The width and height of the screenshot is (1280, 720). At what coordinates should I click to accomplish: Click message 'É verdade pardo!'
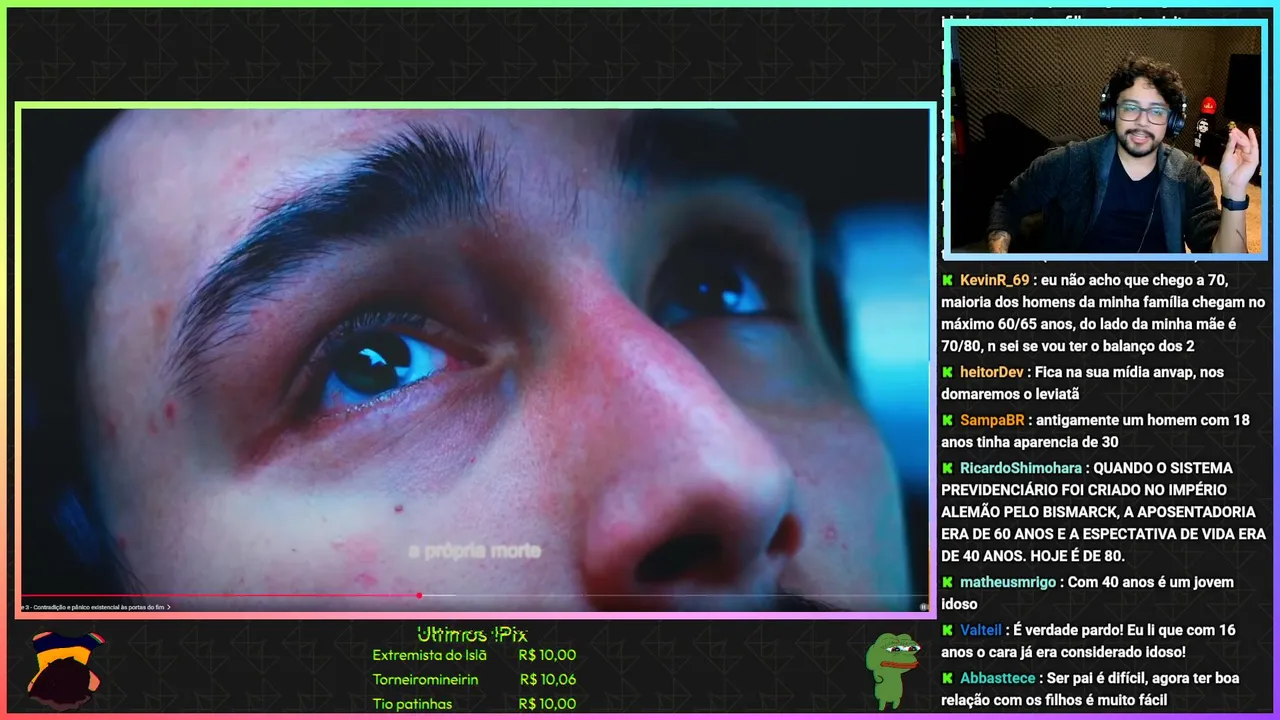pyautogui.click(x=1088, y=641)
